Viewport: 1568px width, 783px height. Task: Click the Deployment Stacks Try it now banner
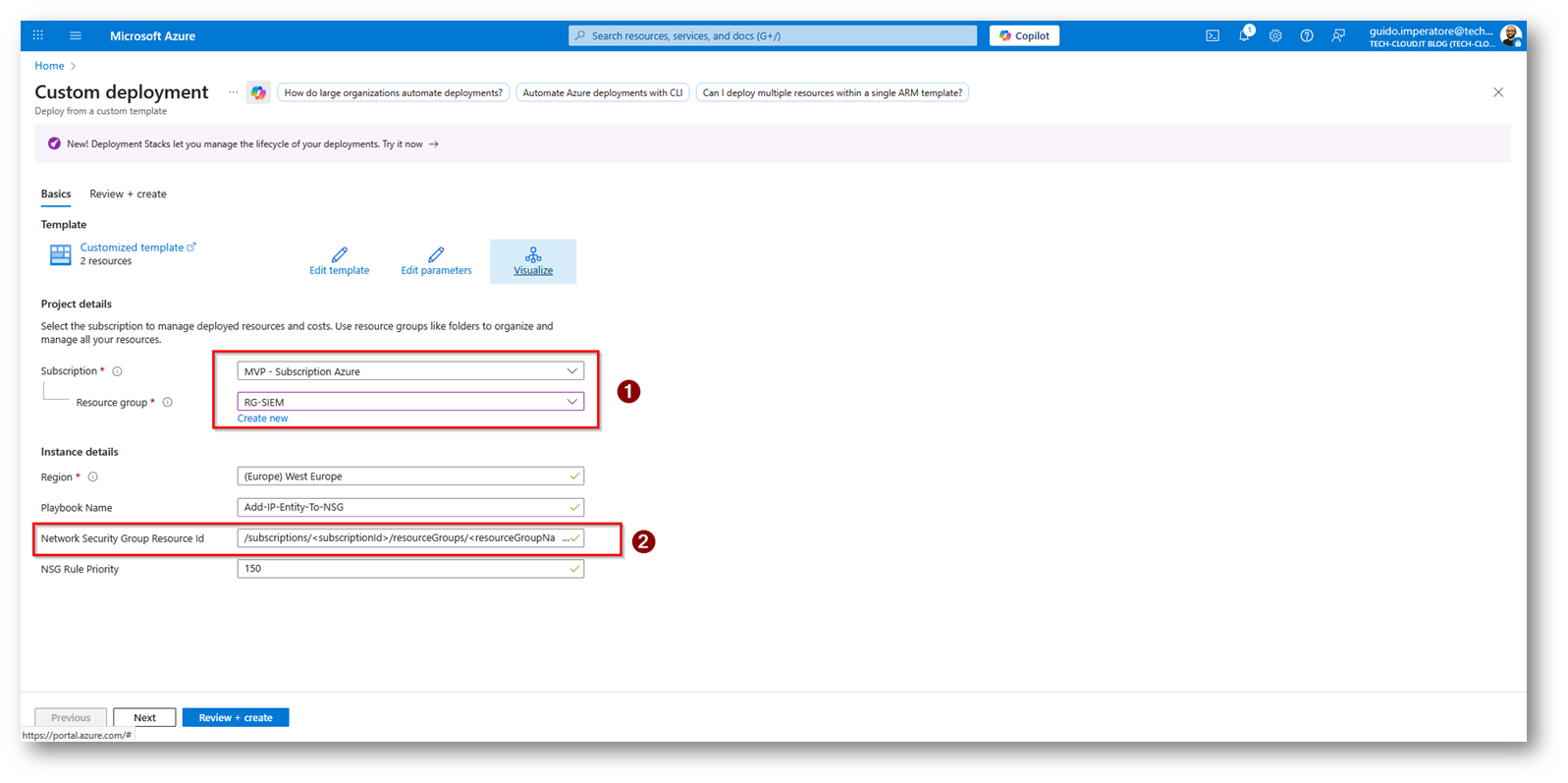pyautogui.click(x=410, y=144)
